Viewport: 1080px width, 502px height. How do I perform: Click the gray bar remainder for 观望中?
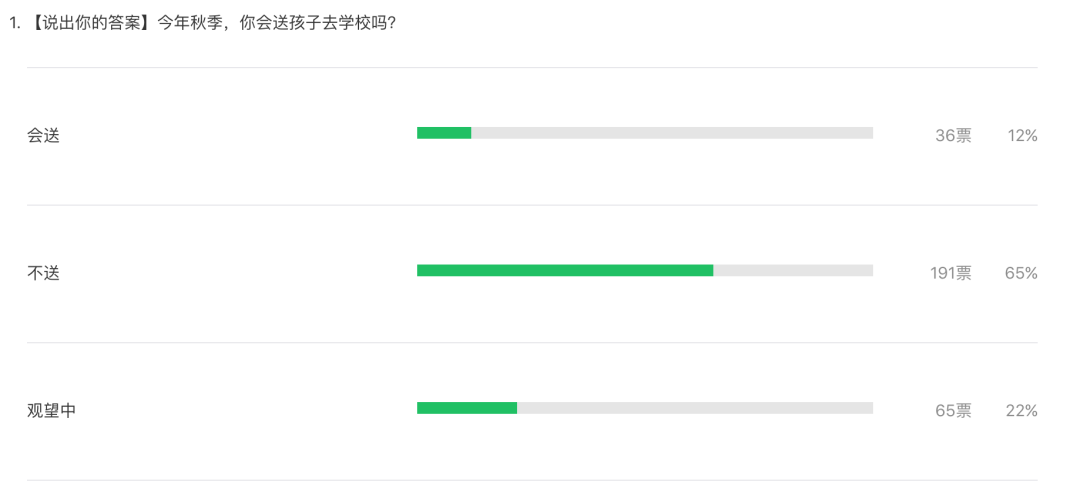[x=695, y=408]
